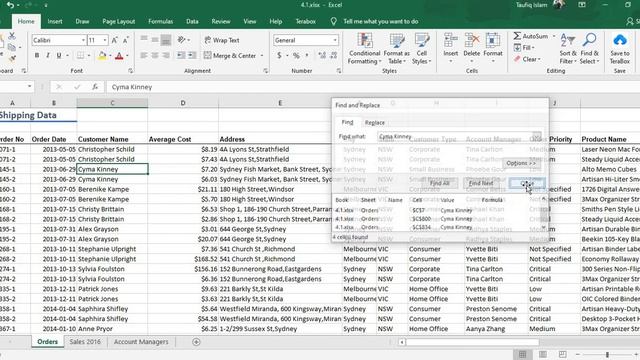Click the Format cells icon

493,49
